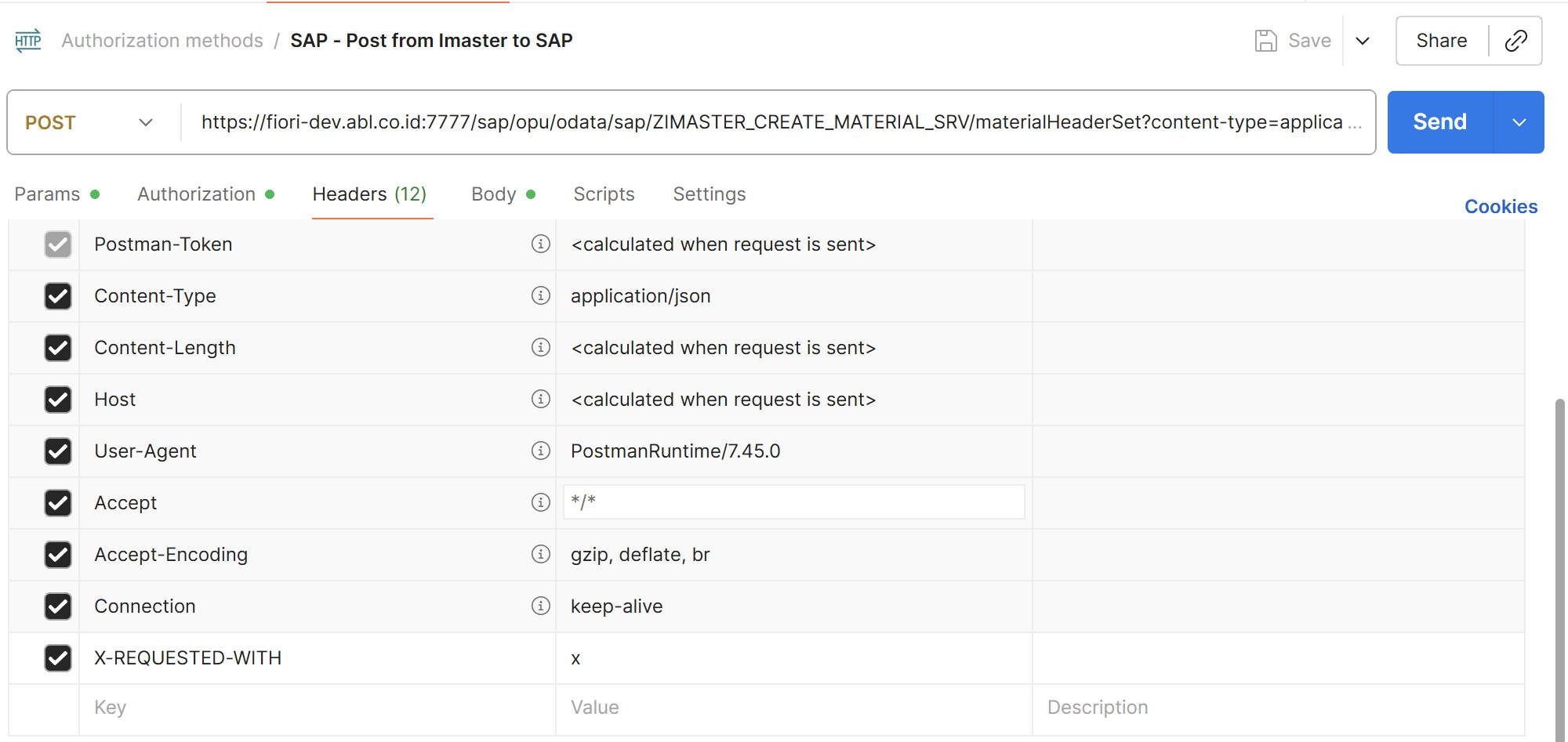The width and height of the screenshot is (1568, 742).
Task: Open the Cookies link
Action: pos(1501,207)
